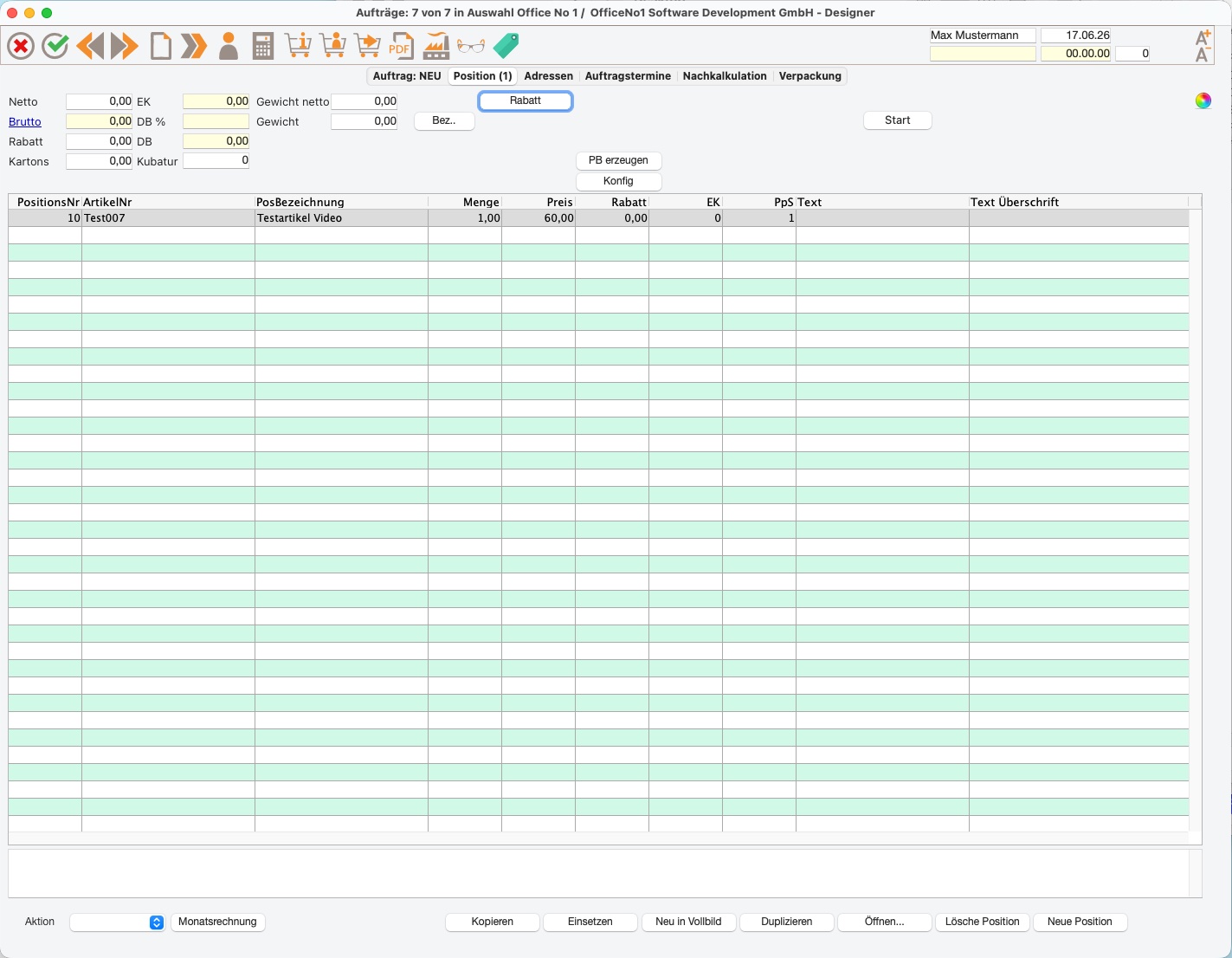The image size is (1232, 958).
Task: Open the Verpackung tab
Action: [810, 76]
